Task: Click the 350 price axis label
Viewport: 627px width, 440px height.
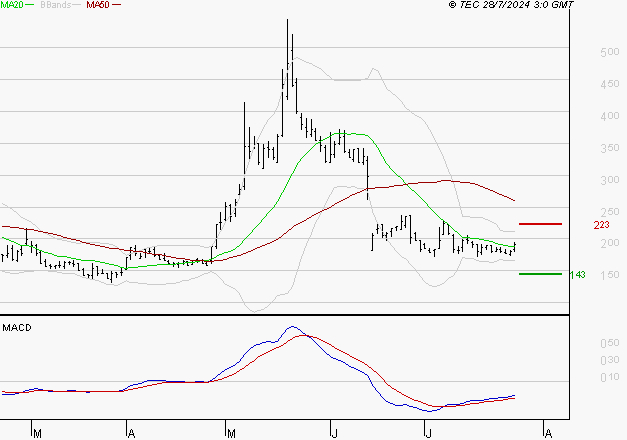Action: (610, 148)
